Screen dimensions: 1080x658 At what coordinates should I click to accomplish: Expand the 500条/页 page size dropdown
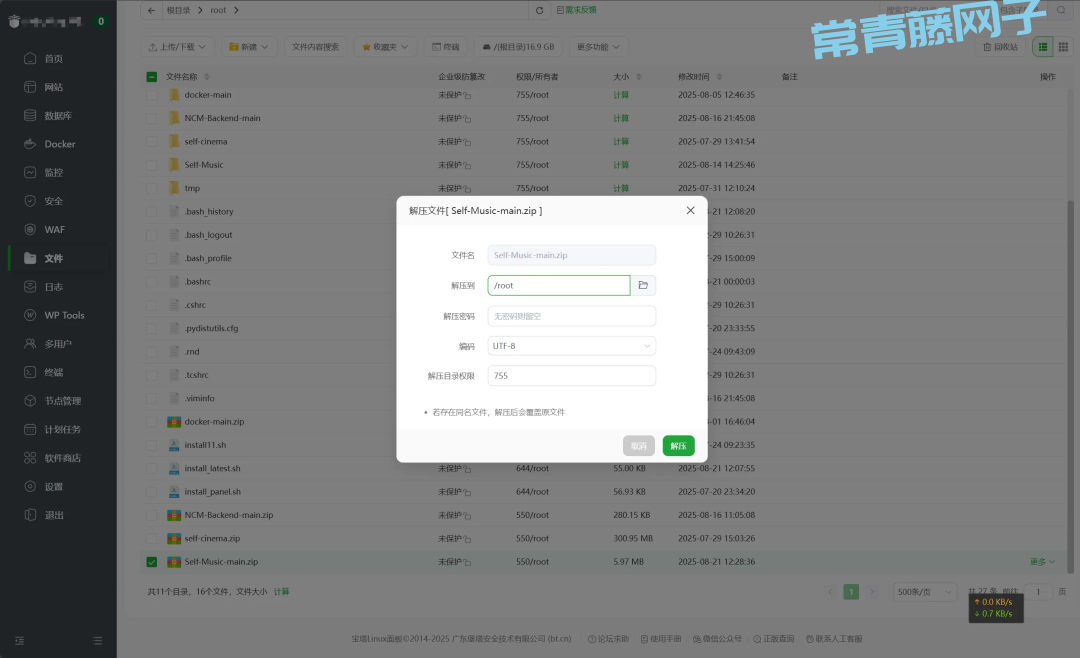pos(925,592)
